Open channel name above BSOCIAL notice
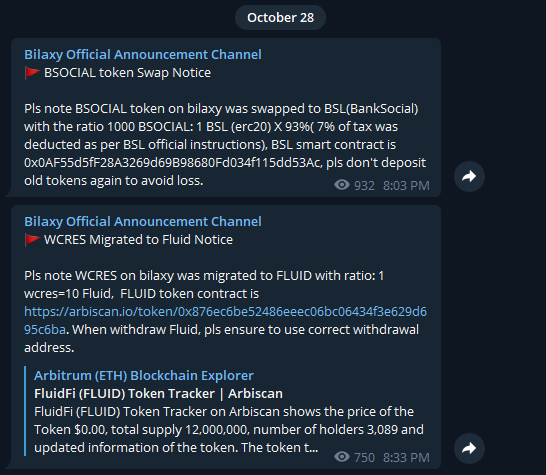546x475 pixels. tap(143, 55)
